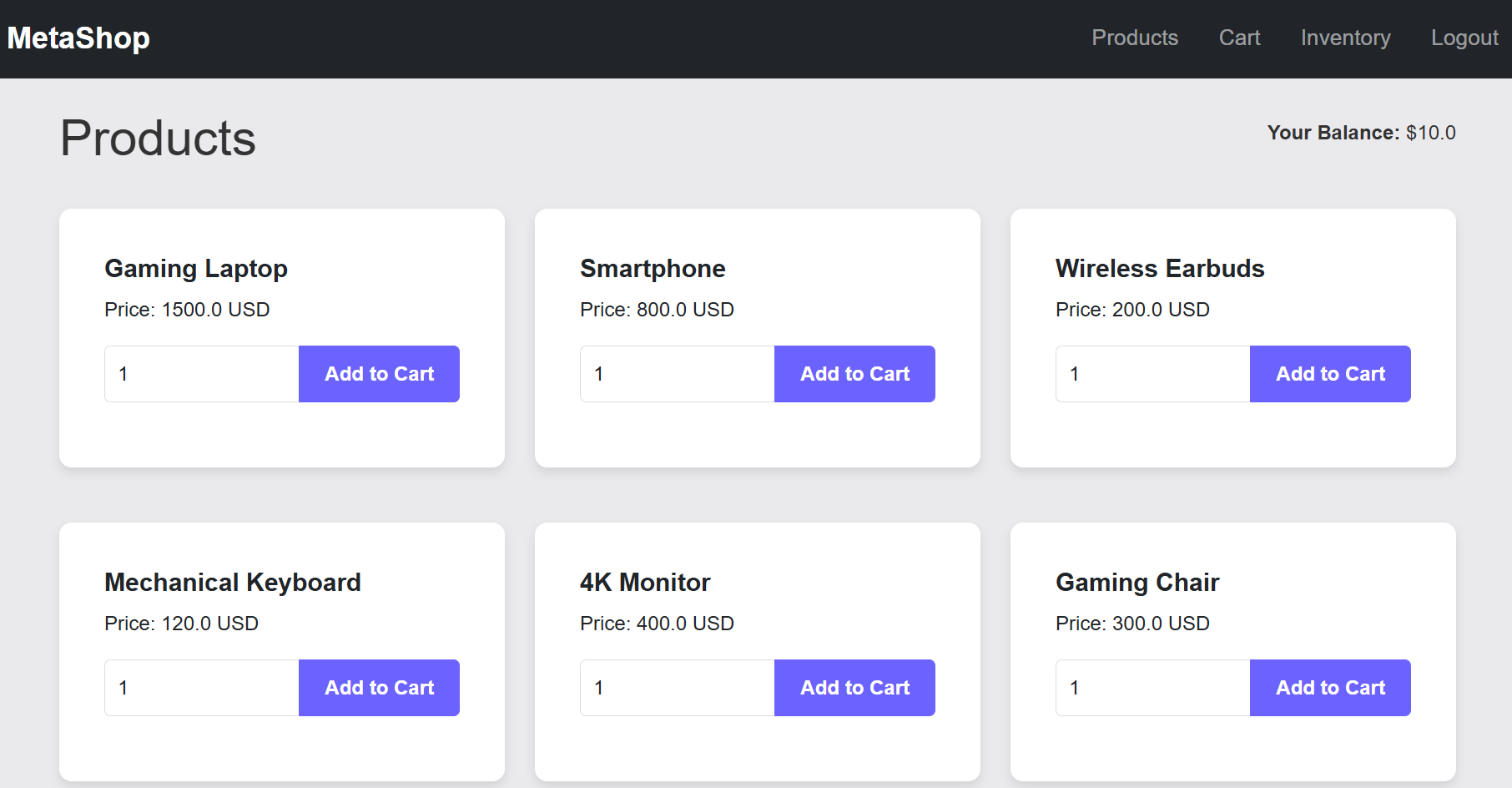The image size is (1512, 788).
Task: Add Smartphone to cart
Action: tap(854, 374)
